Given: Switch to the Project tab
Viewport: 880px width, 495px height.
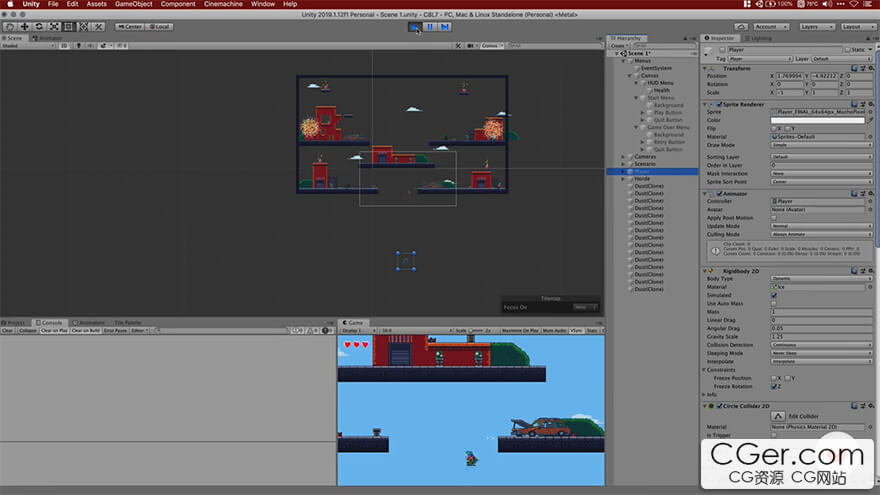Looking at the screenshot, I should coord(13,323).
